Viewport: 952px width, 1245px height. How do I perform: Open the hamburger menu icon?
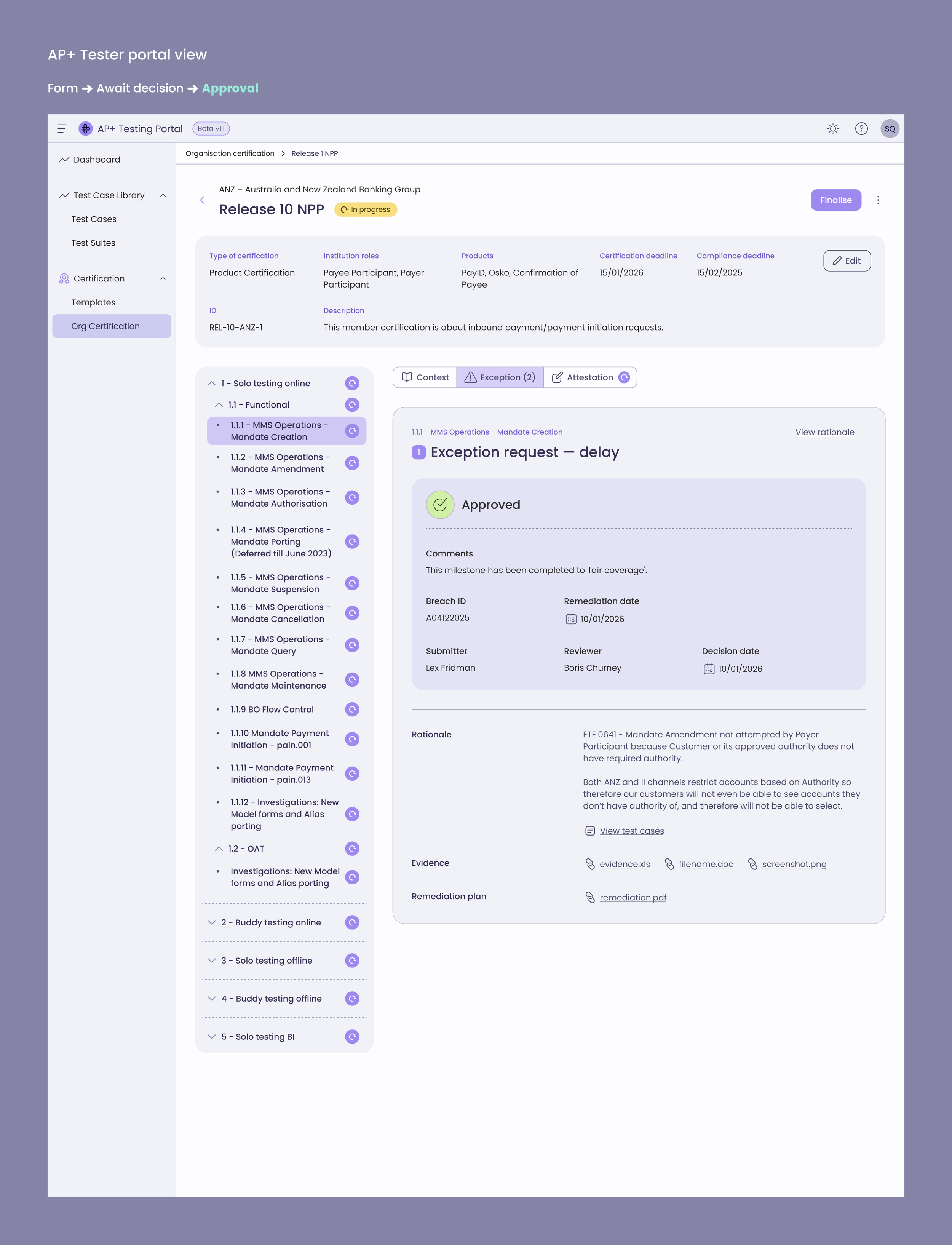coord(62,129)
